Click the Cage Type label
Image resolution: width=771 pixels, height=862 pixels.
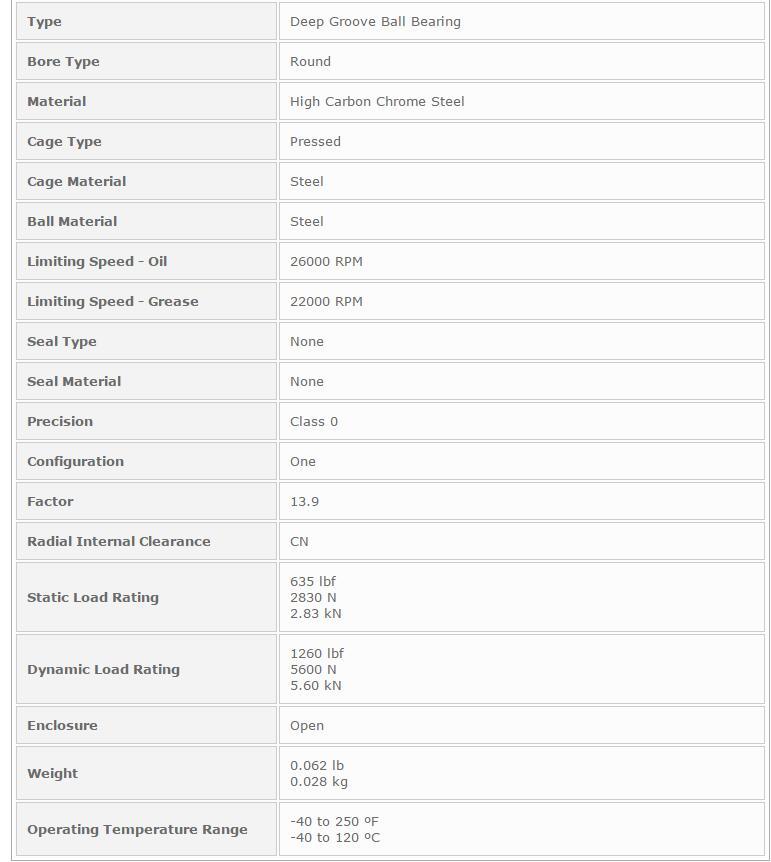[x=64, y=141]
